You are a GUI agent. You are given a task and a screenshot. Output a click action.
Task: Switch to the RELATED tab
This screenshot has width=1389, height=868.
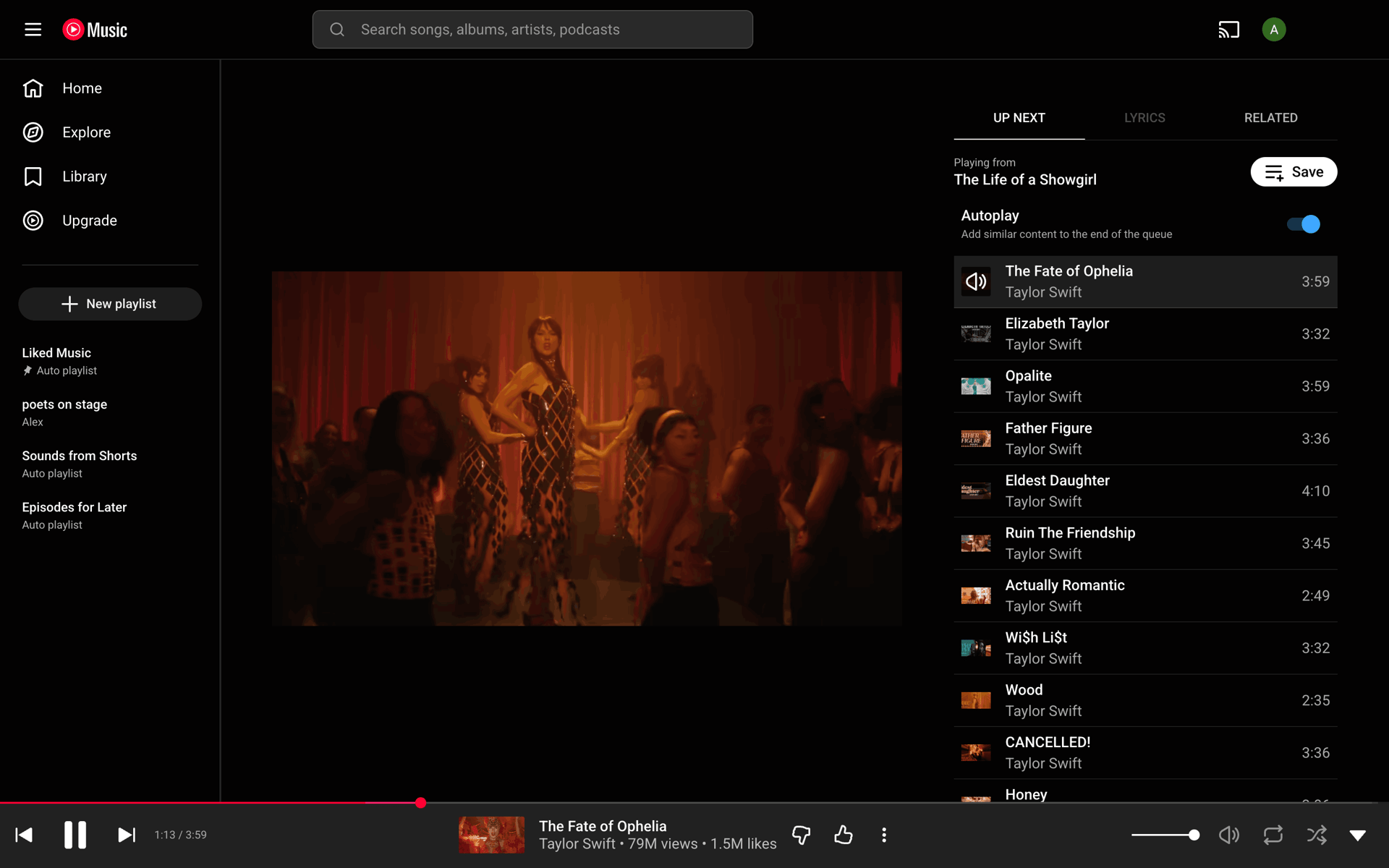tap(1271, 118)
